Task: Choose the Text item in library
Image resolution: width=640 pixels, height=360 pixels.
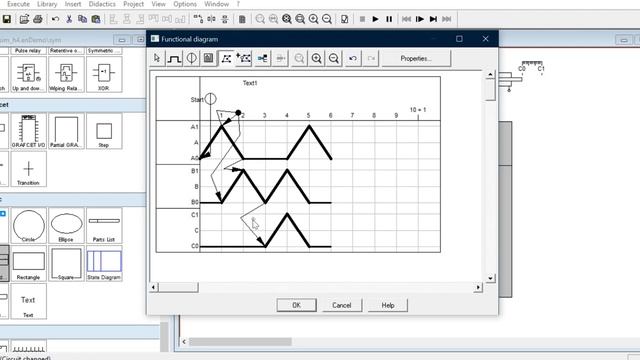Action: tap(29, 301)
